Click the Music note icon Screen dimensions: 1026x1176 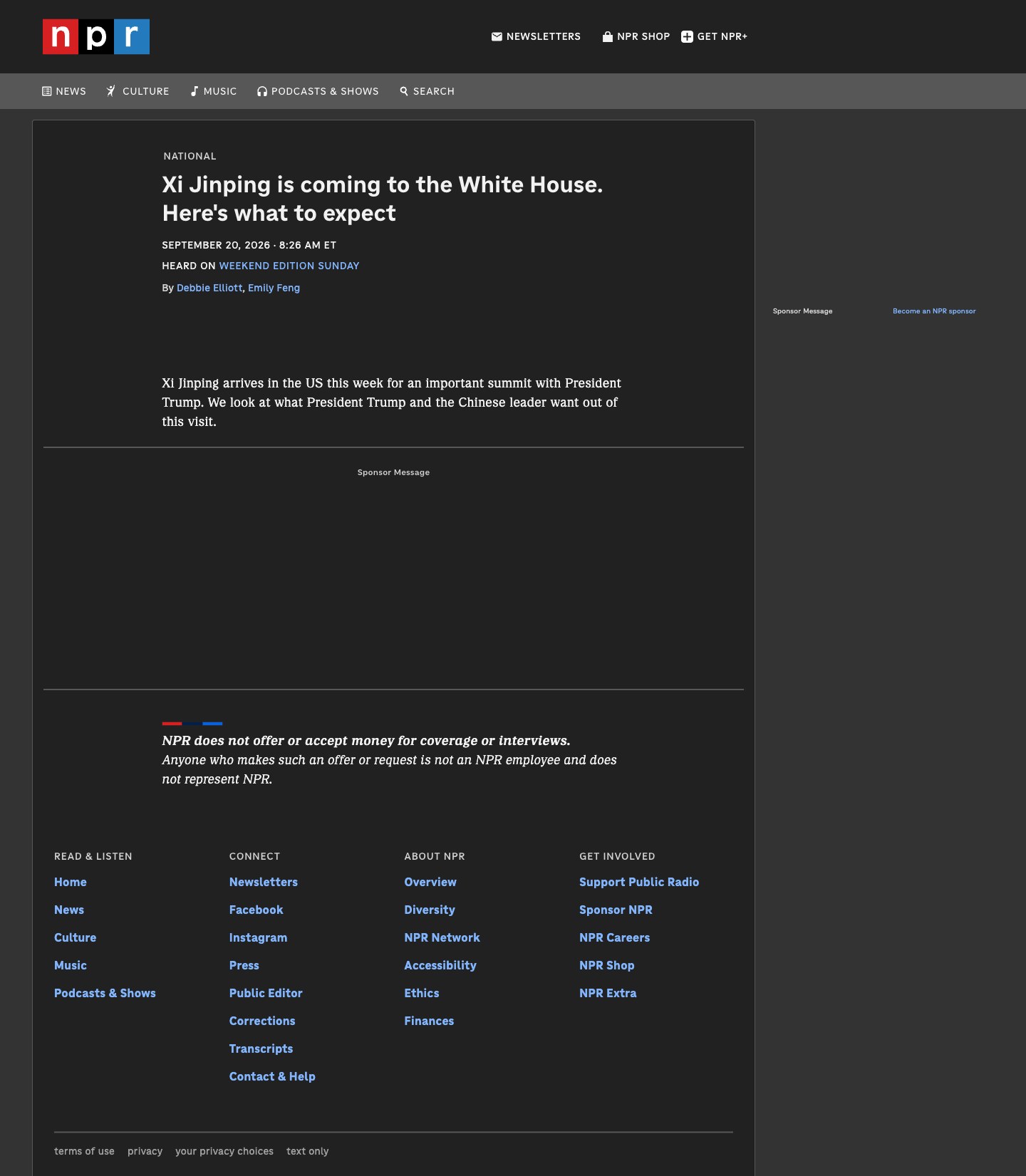(x=194, y=91)
